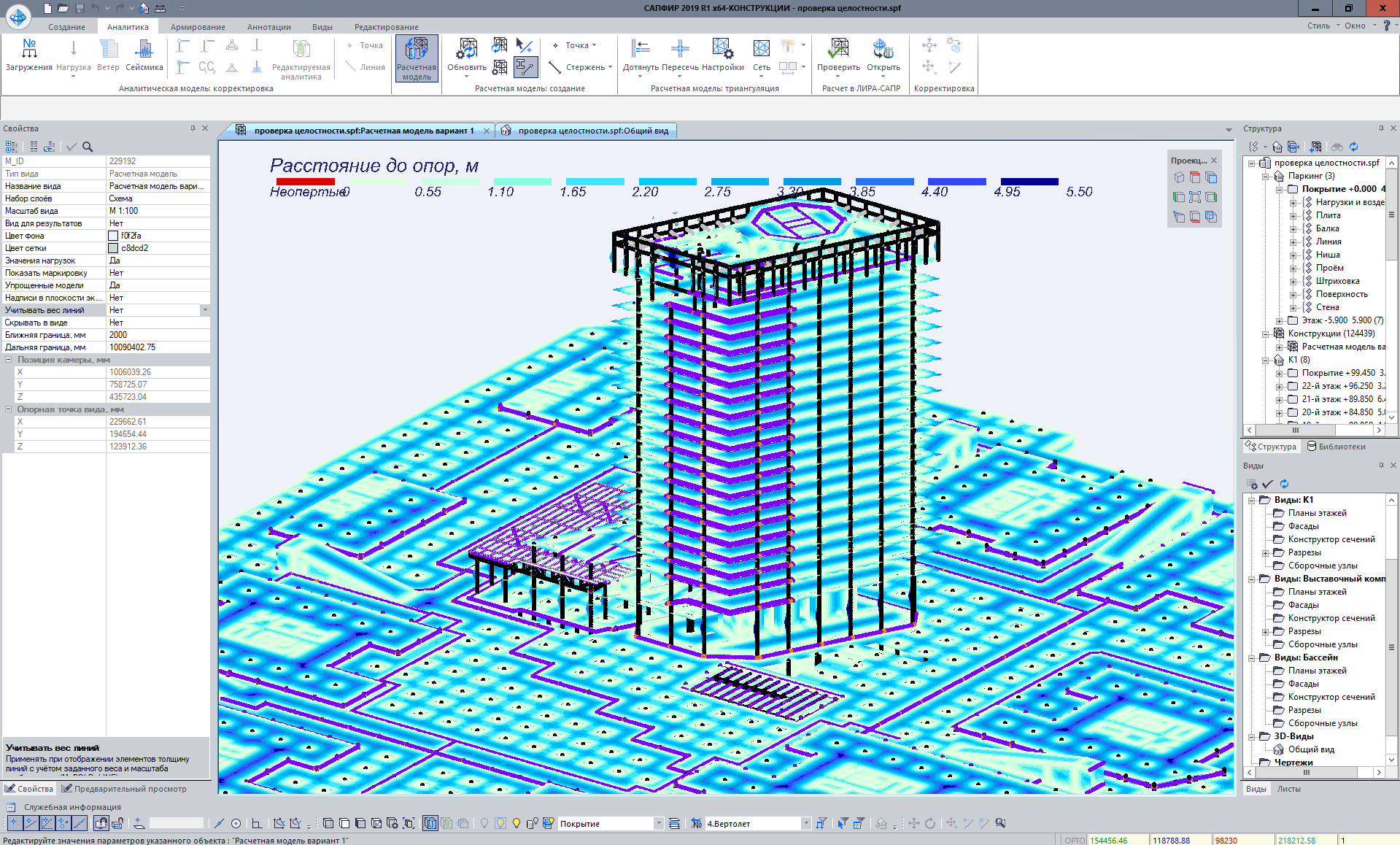Toggle the yellow light bulb in bottom toolbar
Screen dimensions: 1400x845
[x=517, y=823]
